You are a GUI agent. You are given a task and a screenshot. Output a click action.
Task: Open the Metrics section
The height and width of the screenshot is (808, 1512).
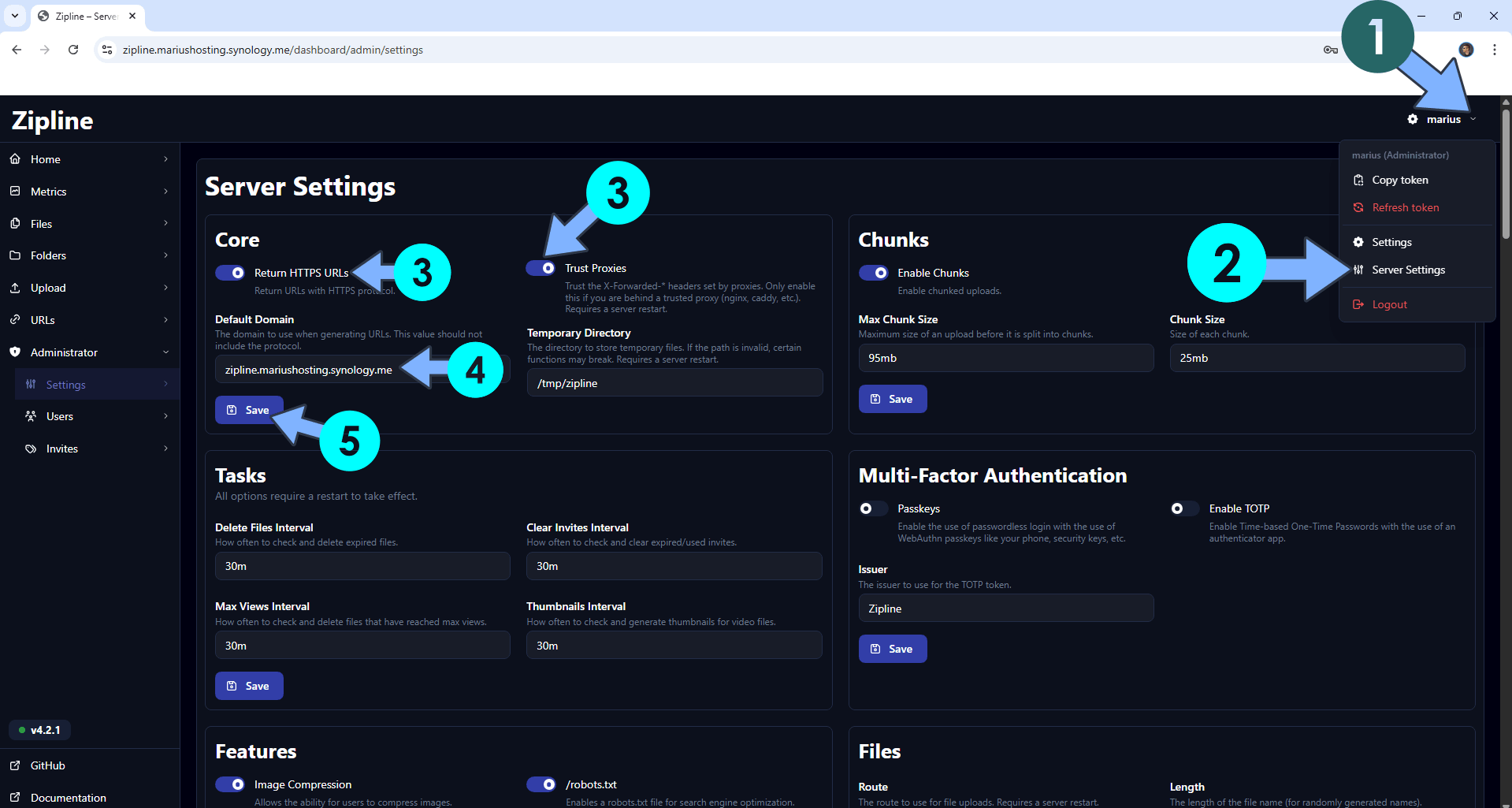pos(48,191)
